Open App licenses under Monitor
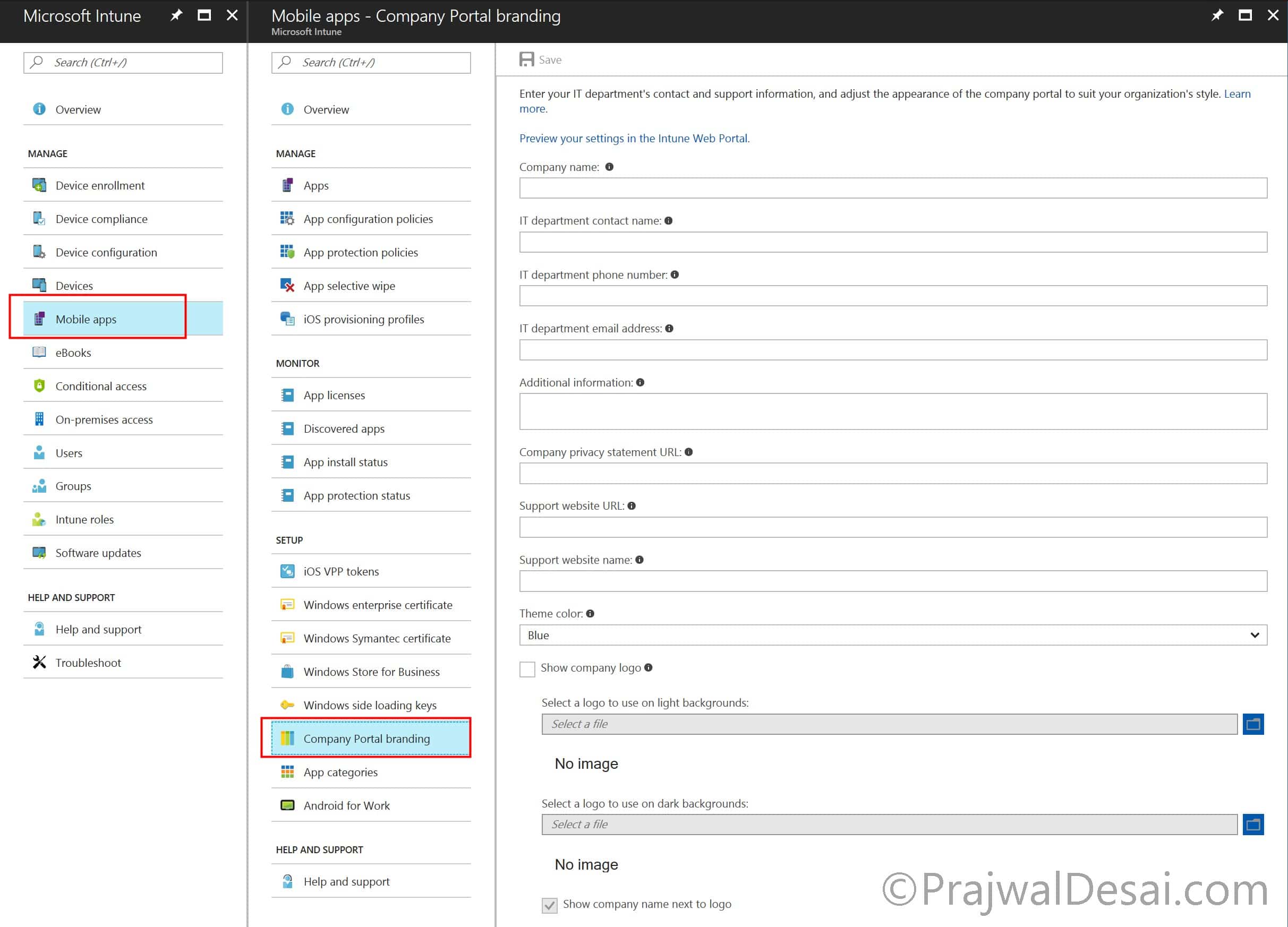The width and height of the screenshot is (1288, 927). click(x=371, y=395)
